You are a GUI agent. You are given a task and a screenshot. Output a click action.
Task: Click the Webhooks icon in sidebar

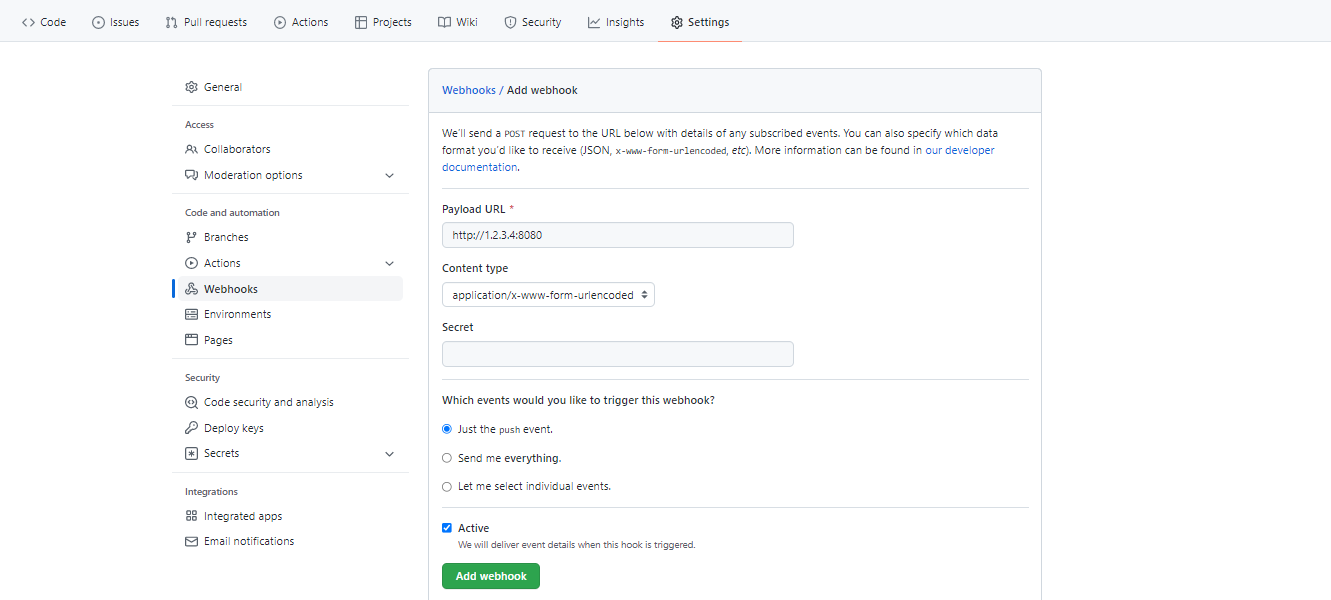tap(191, 289)
